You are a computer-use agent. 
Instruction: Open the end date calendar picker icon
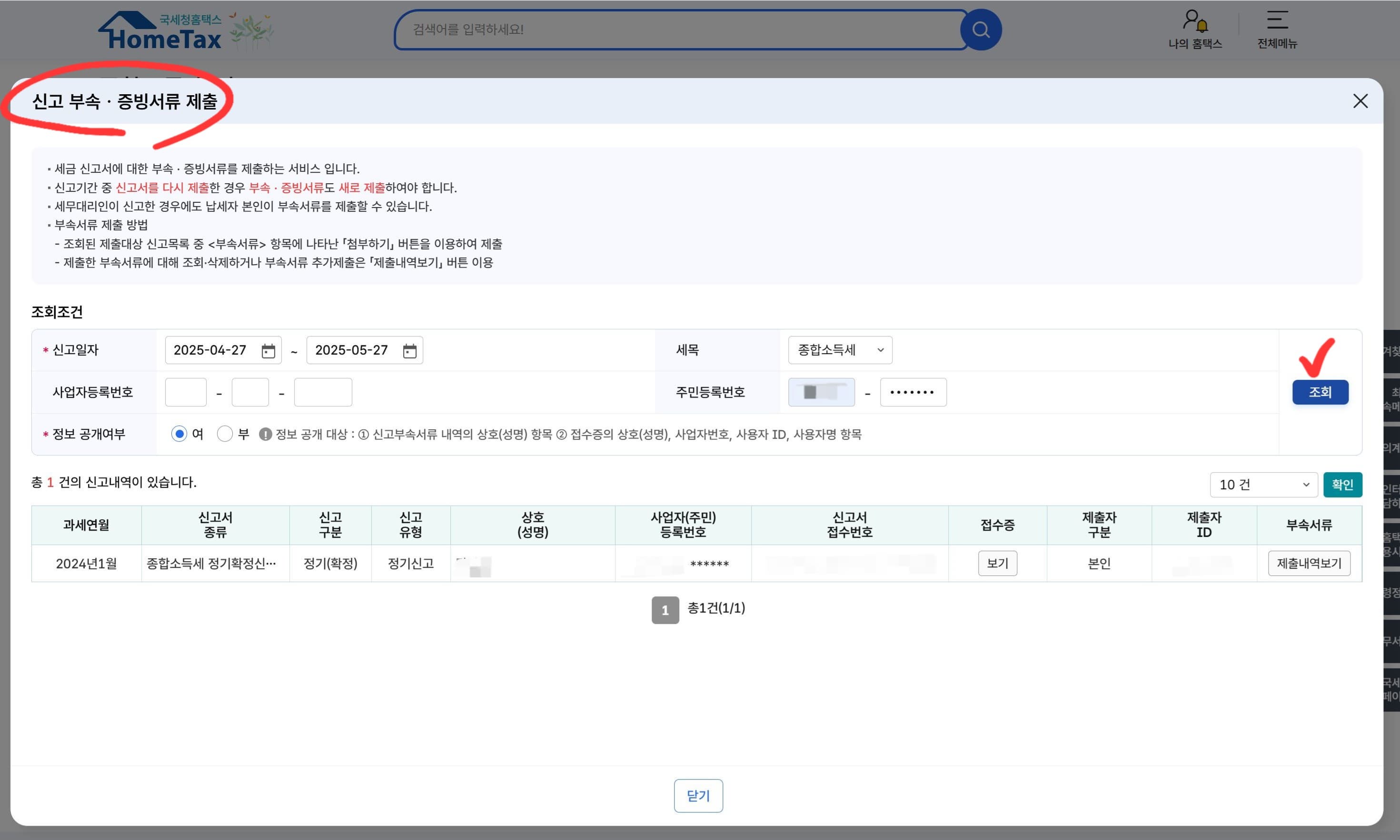tap(409, 351)
